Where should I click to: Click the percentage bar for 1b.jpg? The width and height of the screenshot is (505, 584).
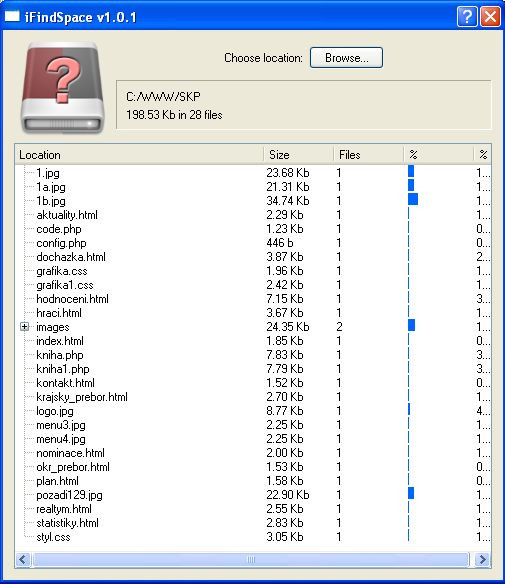(413, 199)
